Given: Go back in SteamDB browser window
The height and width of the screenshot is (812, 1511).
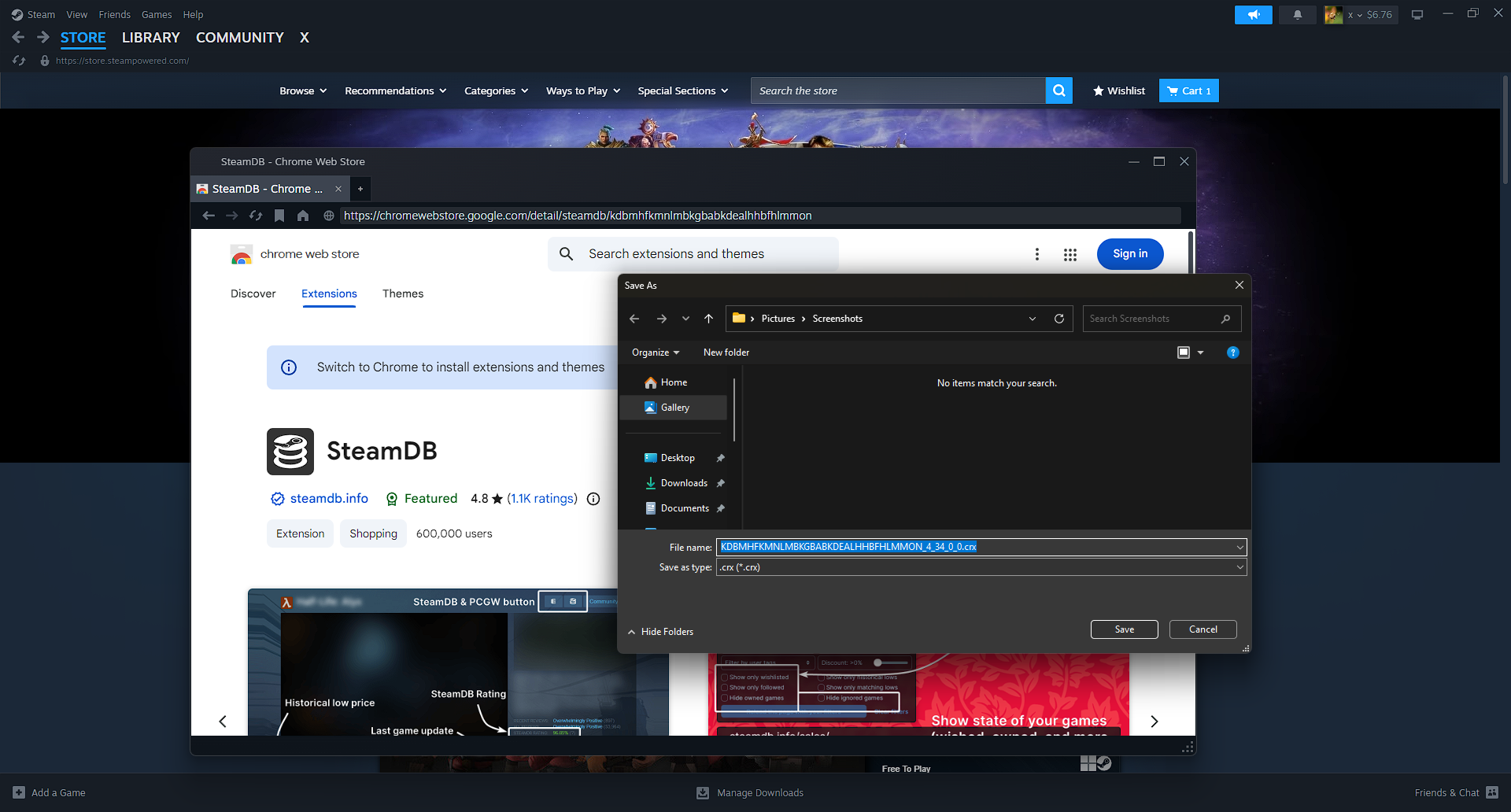Looking at the screenshot, I should pyautogui.click(x=209, y=216).
